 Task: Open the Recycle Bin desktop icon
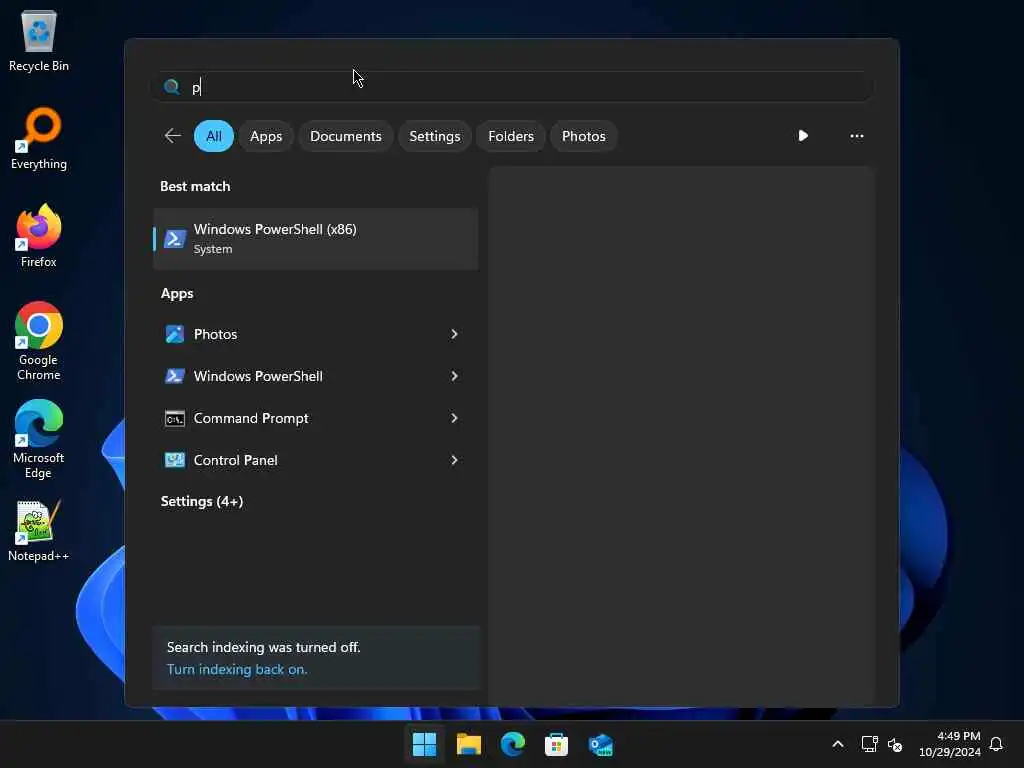click(39, 40)
